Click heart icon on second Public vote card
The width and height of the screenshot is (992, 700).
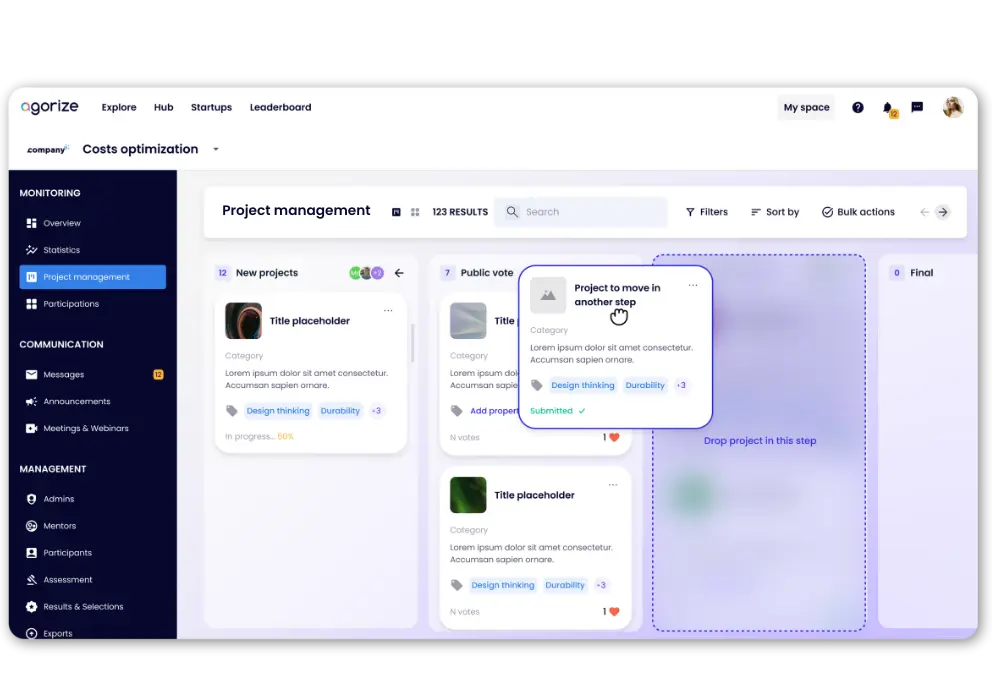614,612
